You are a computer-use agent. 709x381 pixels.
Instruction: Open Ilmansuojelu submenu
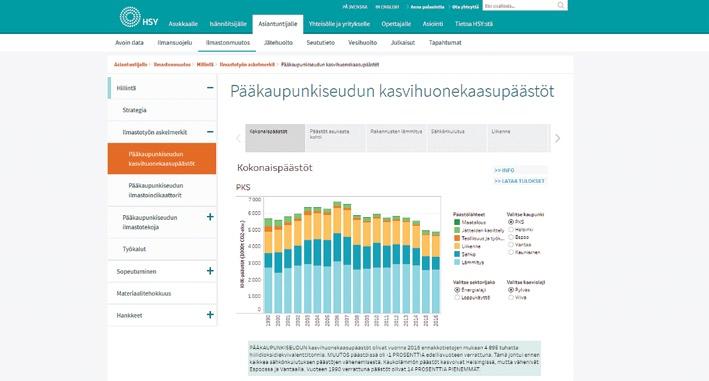[175, 42]
